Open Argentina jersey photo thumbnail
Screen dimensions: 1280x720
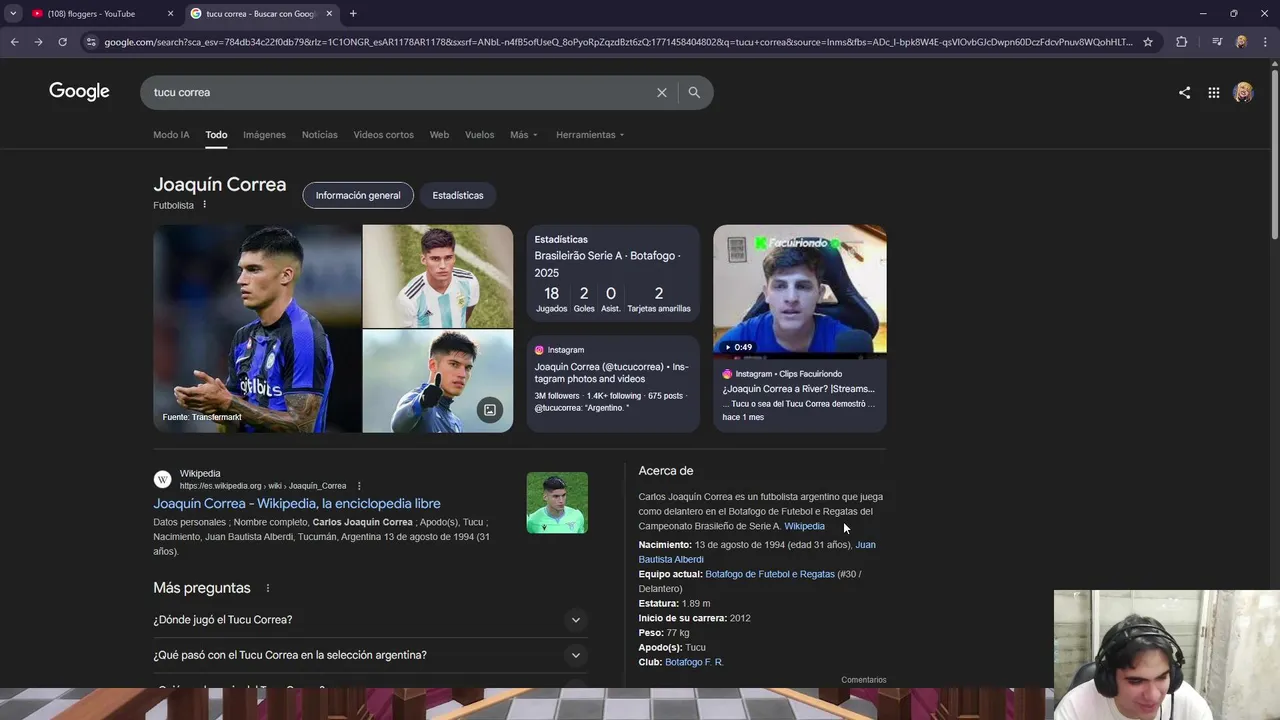(438, 276)
